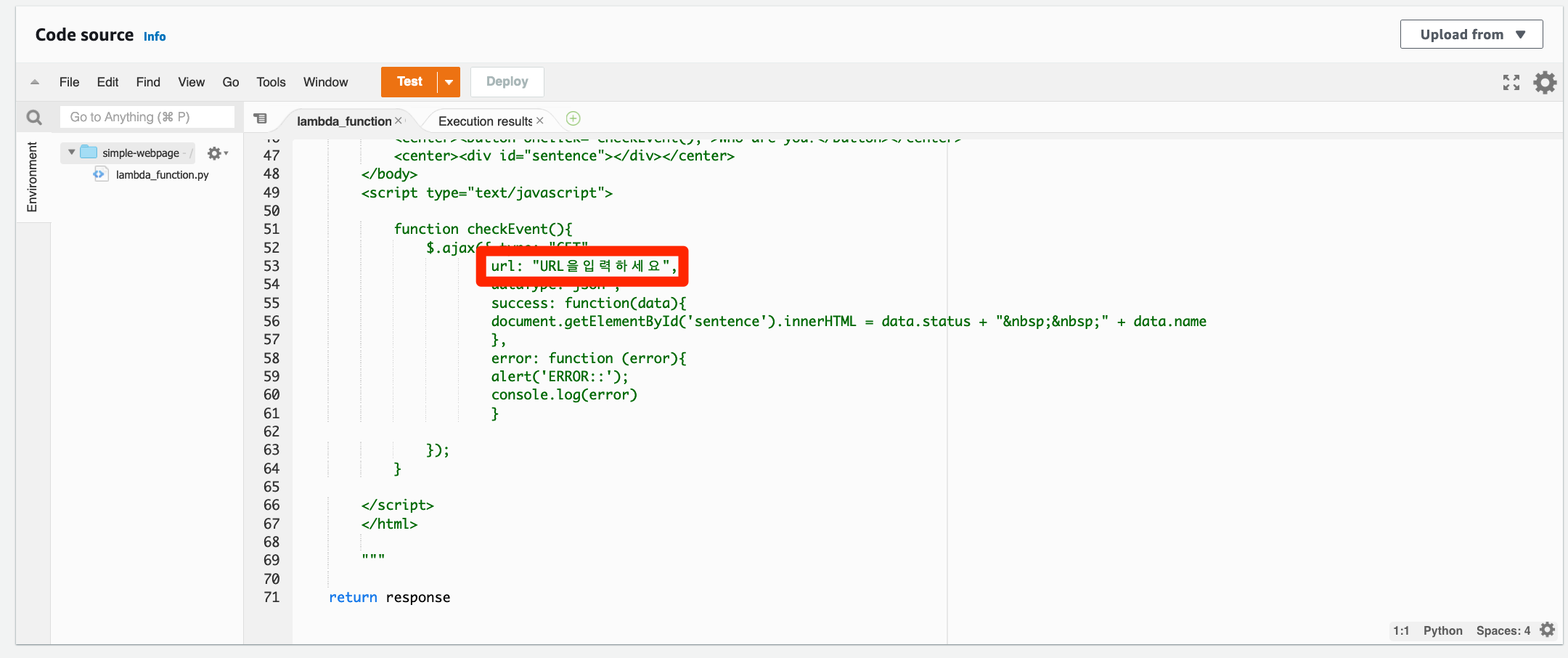Switch to the lambda_function tab
The height and width of the screenshot is (658, 1568).
tap(344, 121)
